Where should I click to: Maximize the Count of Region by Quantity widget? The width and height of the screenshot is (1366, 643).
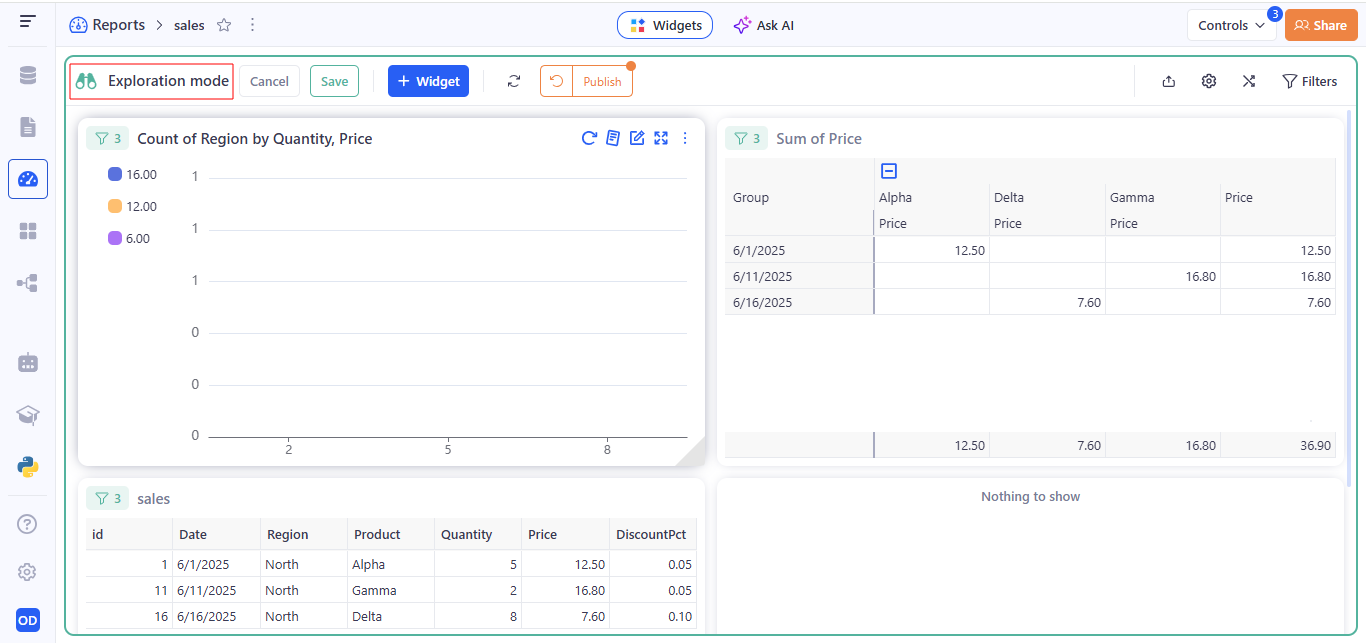click(x=661, y=138)
